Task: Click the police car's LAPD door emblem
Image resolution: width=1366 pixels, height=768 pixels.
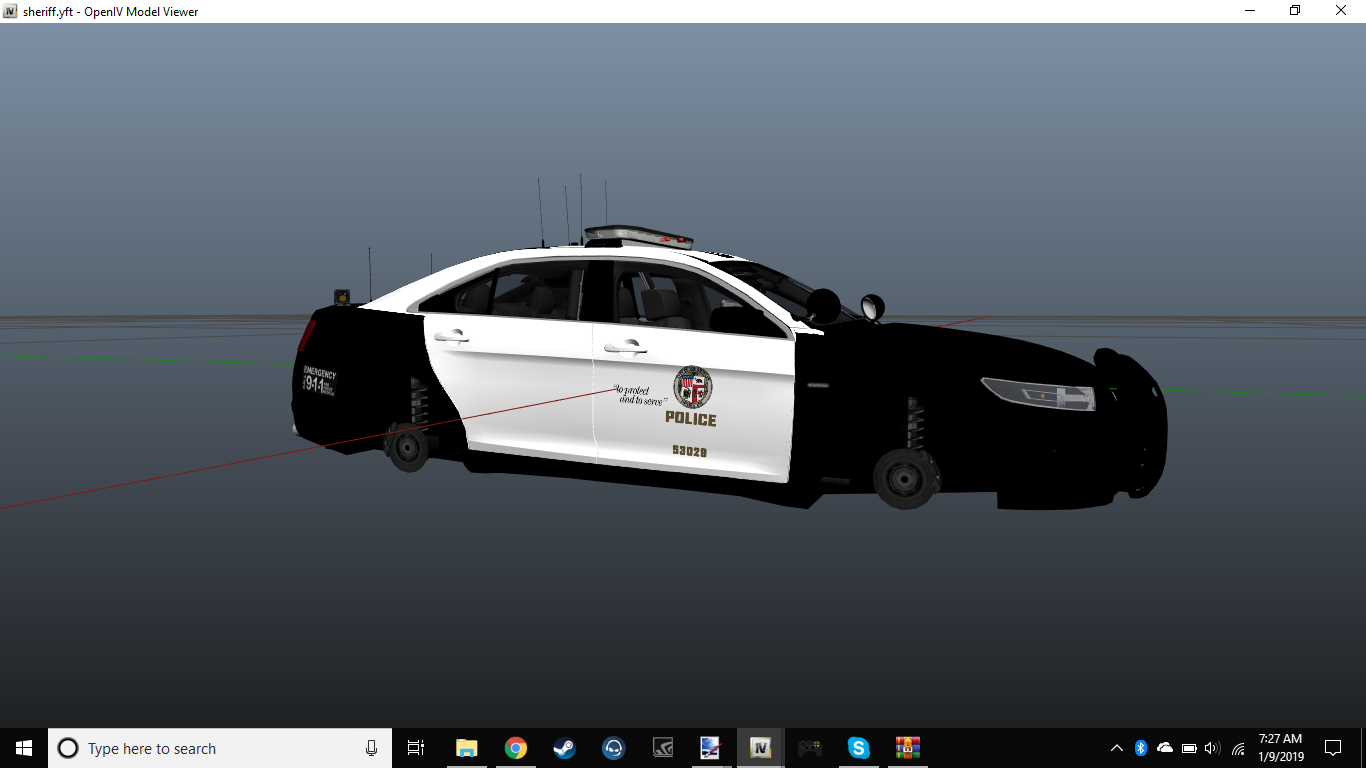Action: pyautogui.click(x=692, y=387)
